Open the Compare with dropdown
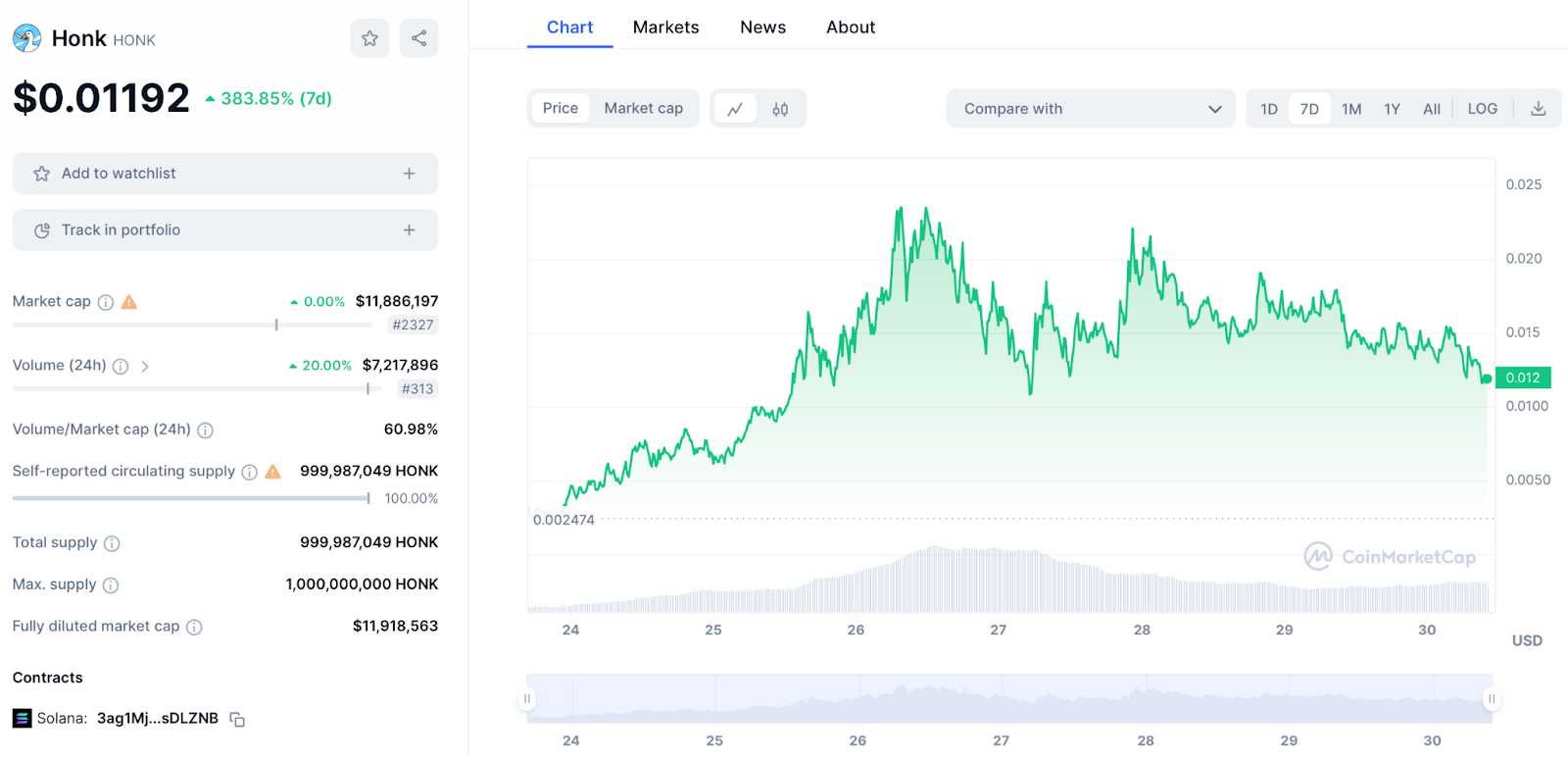Viewport: 1568px width, 758px height. (x=1091, y=109)
